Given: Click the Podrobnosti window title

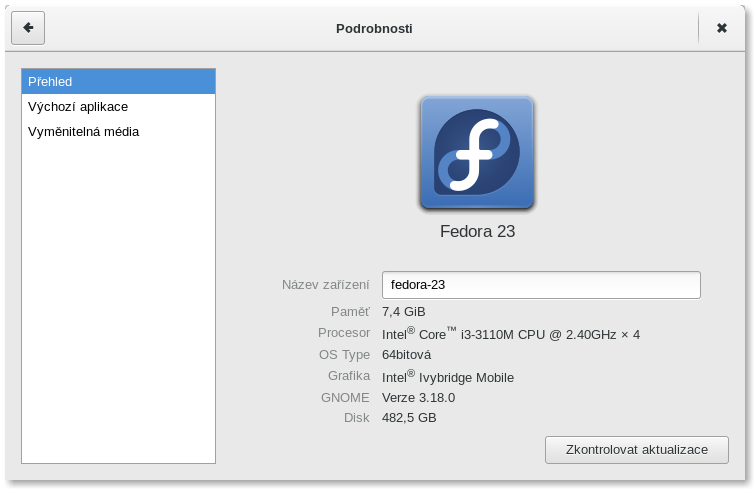Looking at the screenshot, I should 374,28.
